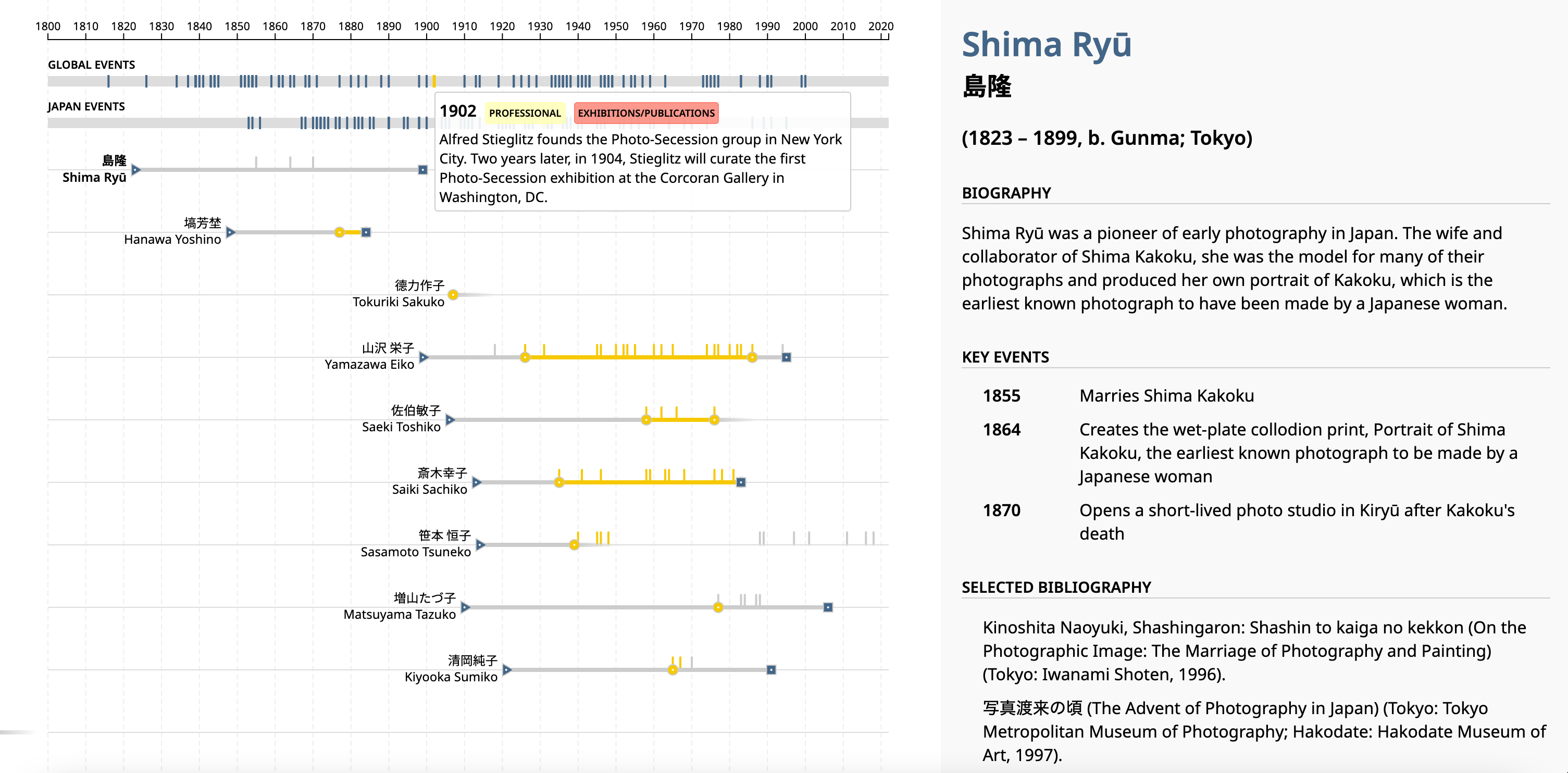Image resolution: width=1568 pixels, height=773 pixels.
Task: Select the Hanawa Yoshino name label
Action: click(172, 239)
